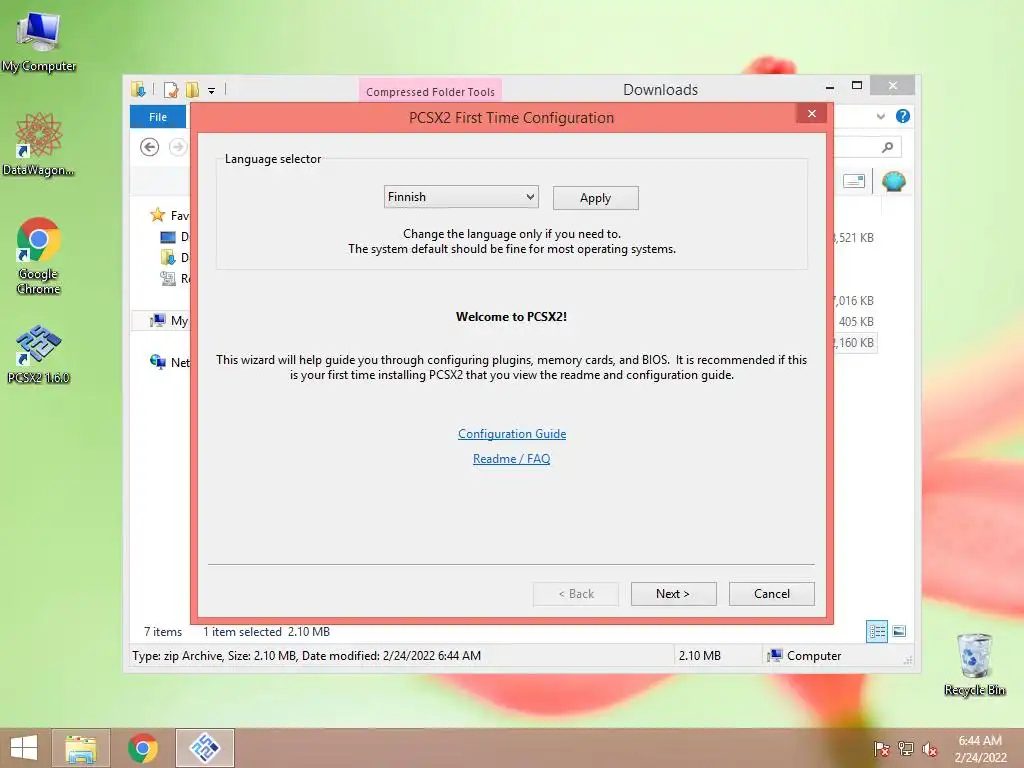Open the Compressed Folder Tools tab
This screenshot has height=768, width=1024.
pos(430,91)
